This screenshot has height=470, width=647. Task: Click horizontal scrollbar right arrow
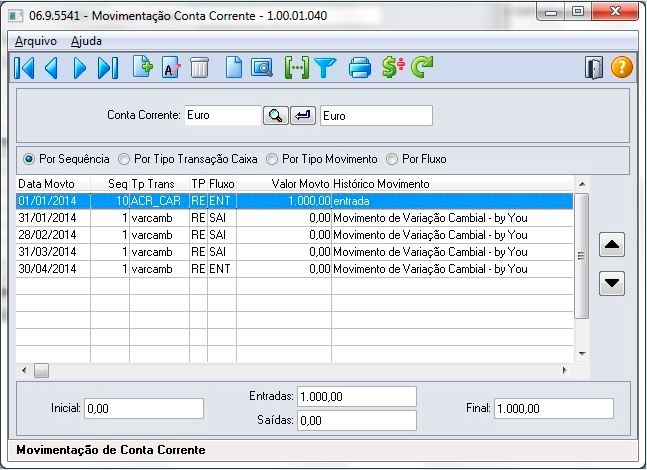click(564, 370)
